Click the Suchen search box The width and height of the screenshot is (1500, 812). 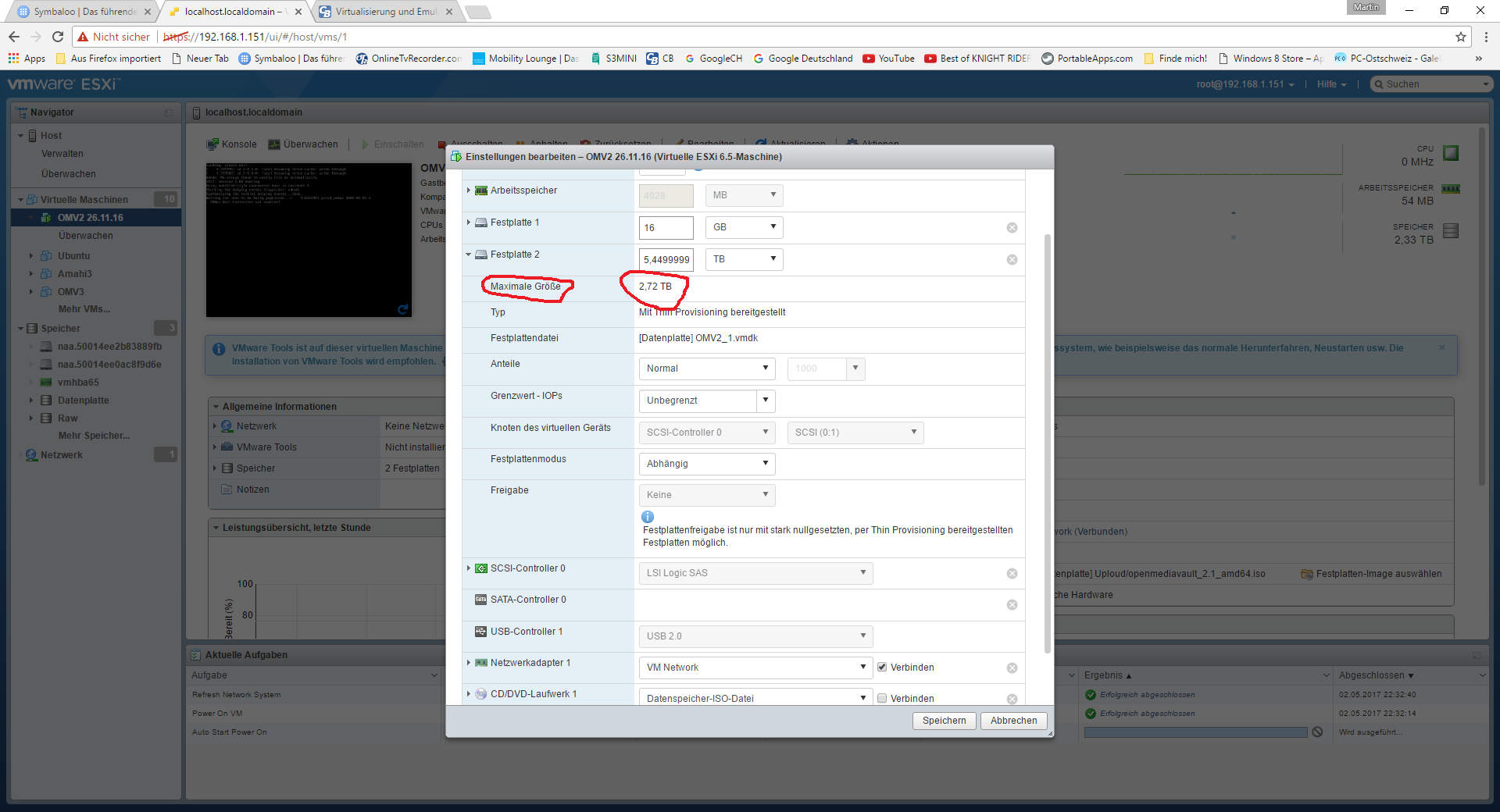point(1431,84)
